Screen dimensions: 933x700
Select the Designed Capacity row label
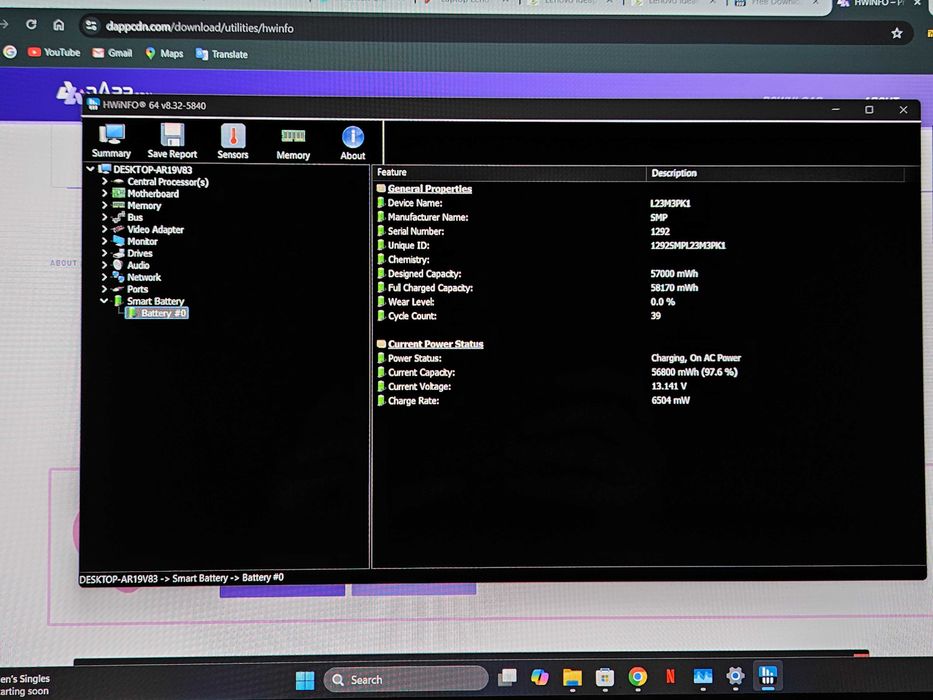[x=424, y=274]
